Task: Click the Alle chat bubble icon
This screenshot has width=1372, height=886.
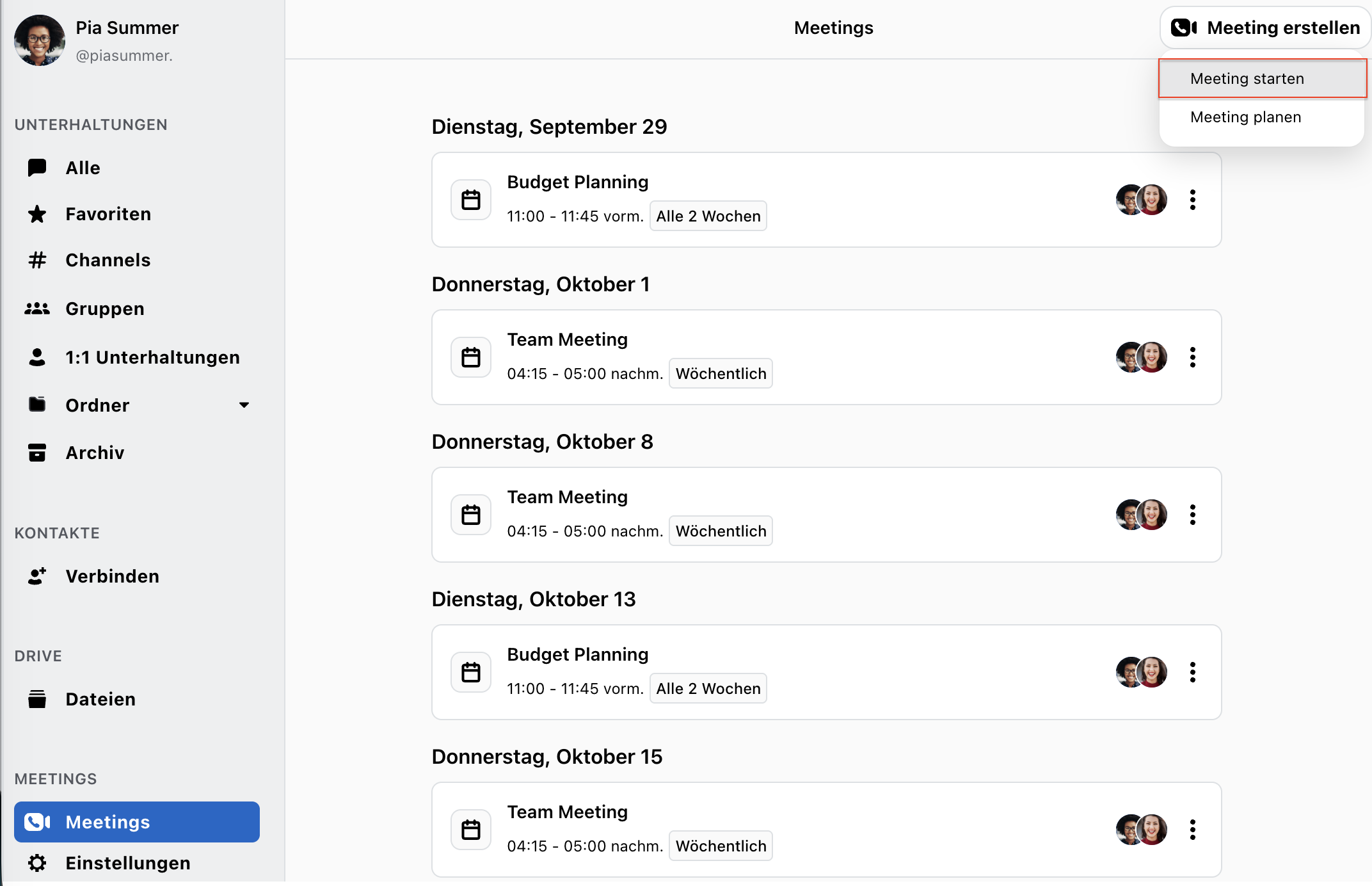Action: pyautogui.click(x=37, y=168)
